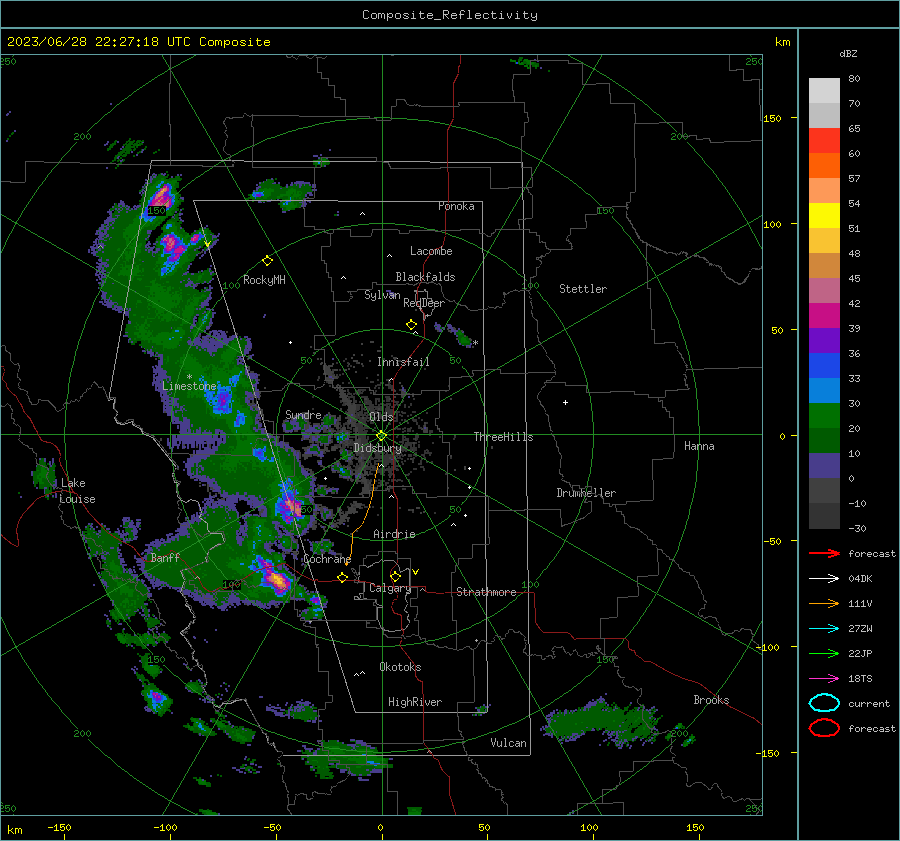Click the Composite_Reflectivity title text
This screenshot has width=900, height=841.
(450, 15)
